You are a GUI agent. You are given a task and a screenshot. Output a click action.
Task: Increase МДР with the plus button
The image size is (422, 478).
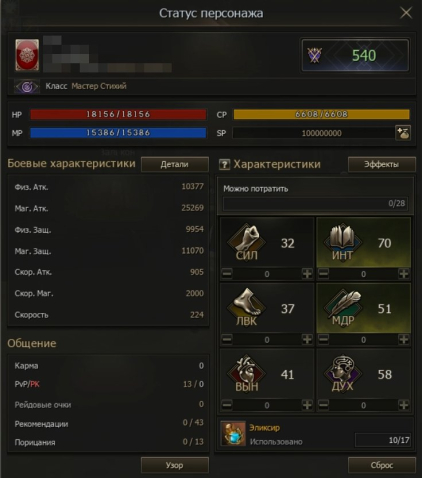click(x=404, y=339)
